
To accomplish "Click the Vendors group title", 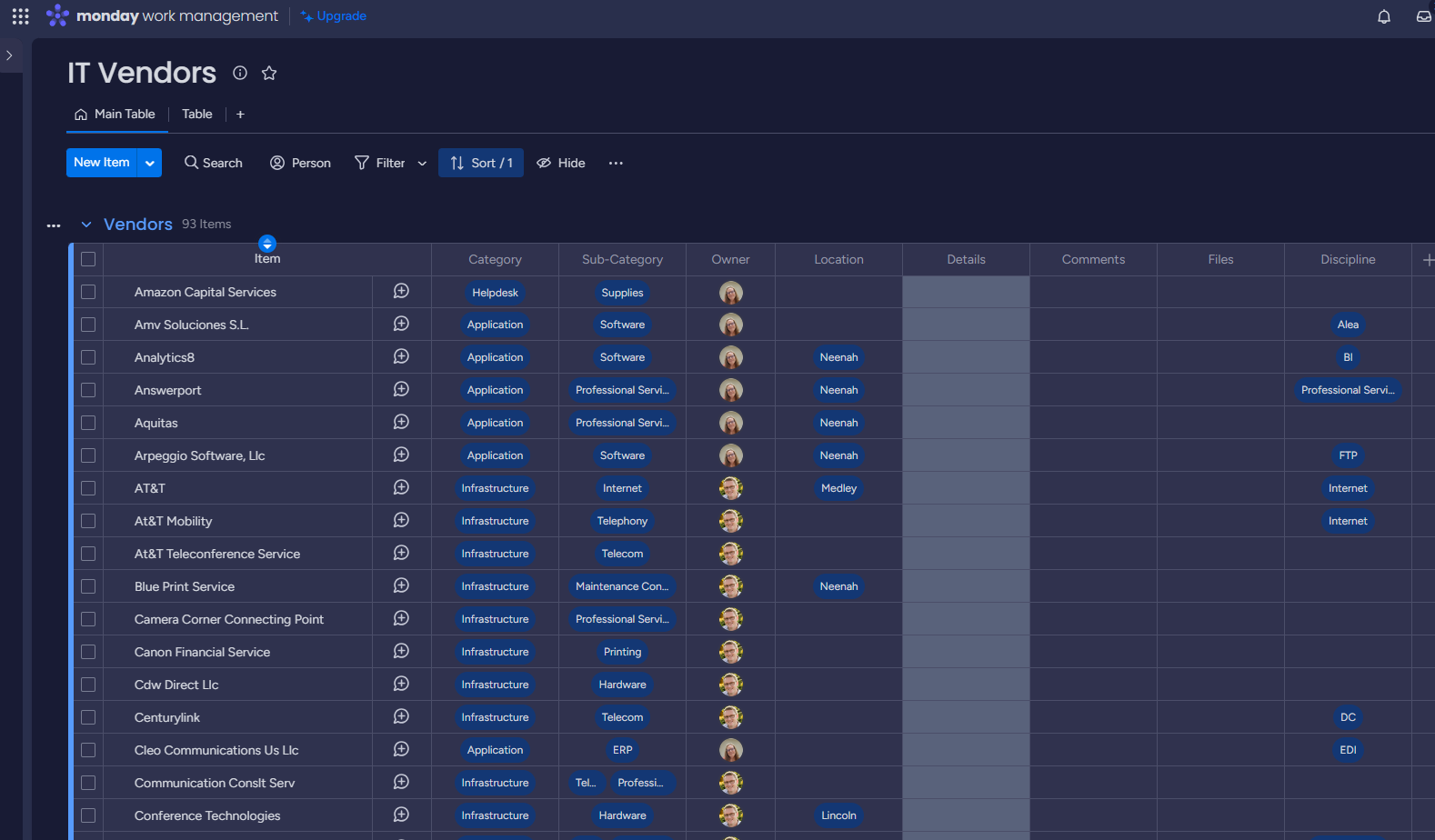I will pyautogui.click(x=138, y=225).
